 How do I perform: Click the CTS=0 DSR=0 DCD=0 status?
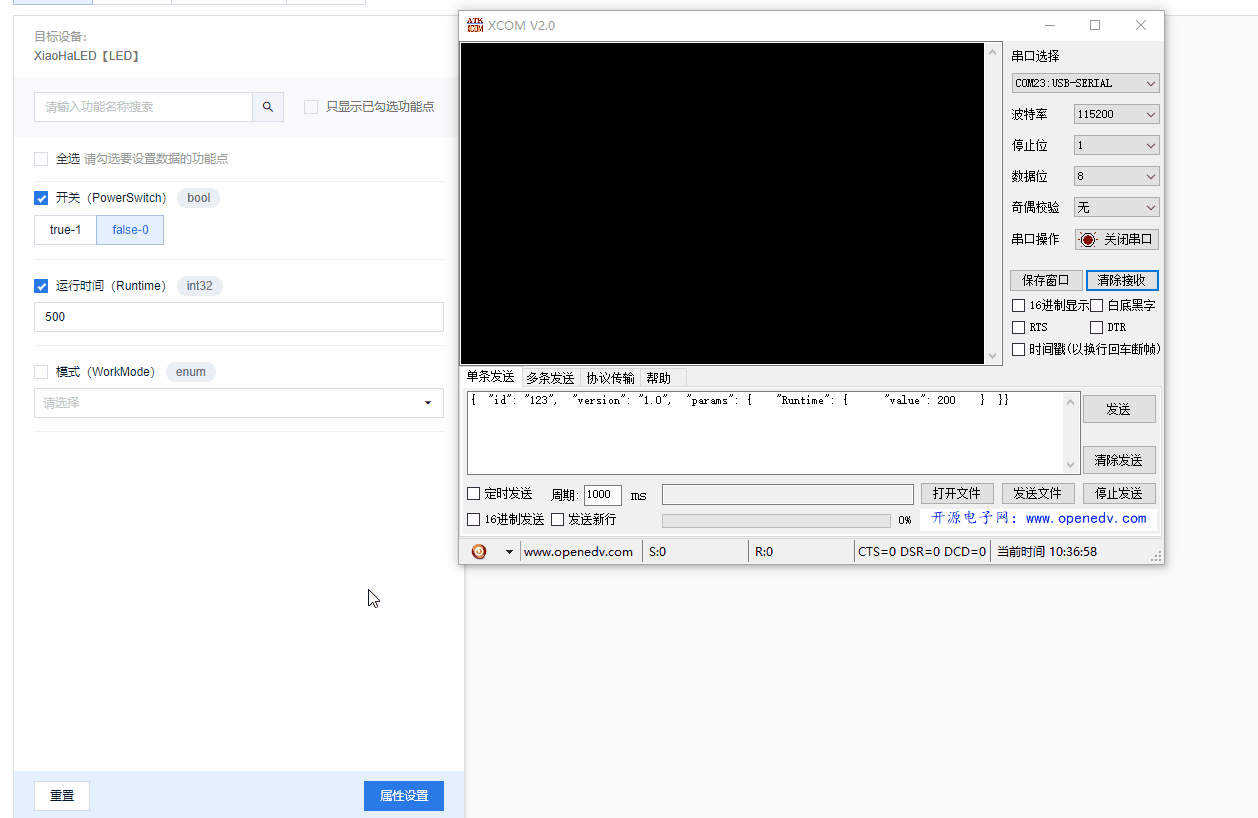922,552
